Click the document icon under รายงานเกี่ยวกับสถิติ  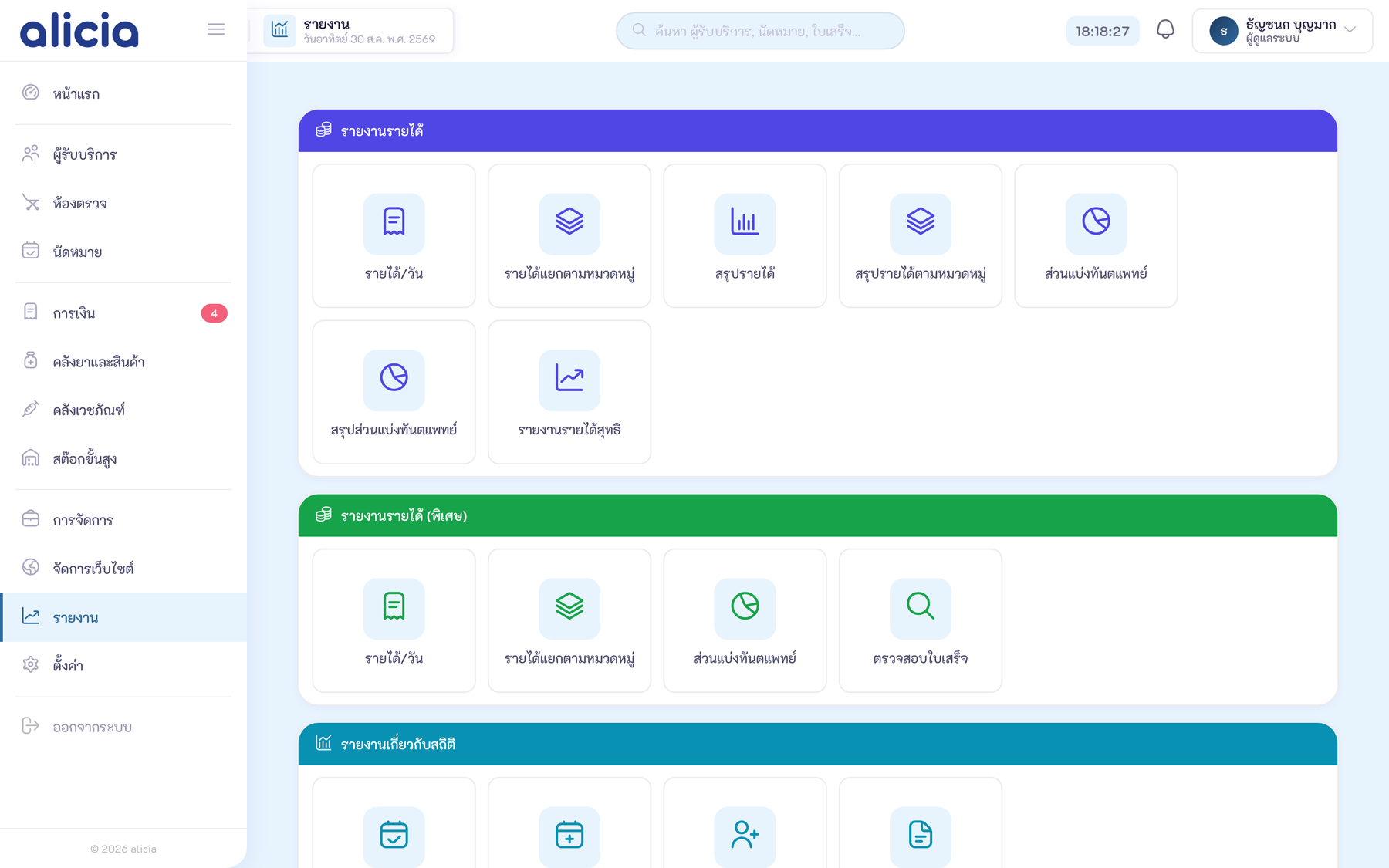tap(921, 835)
